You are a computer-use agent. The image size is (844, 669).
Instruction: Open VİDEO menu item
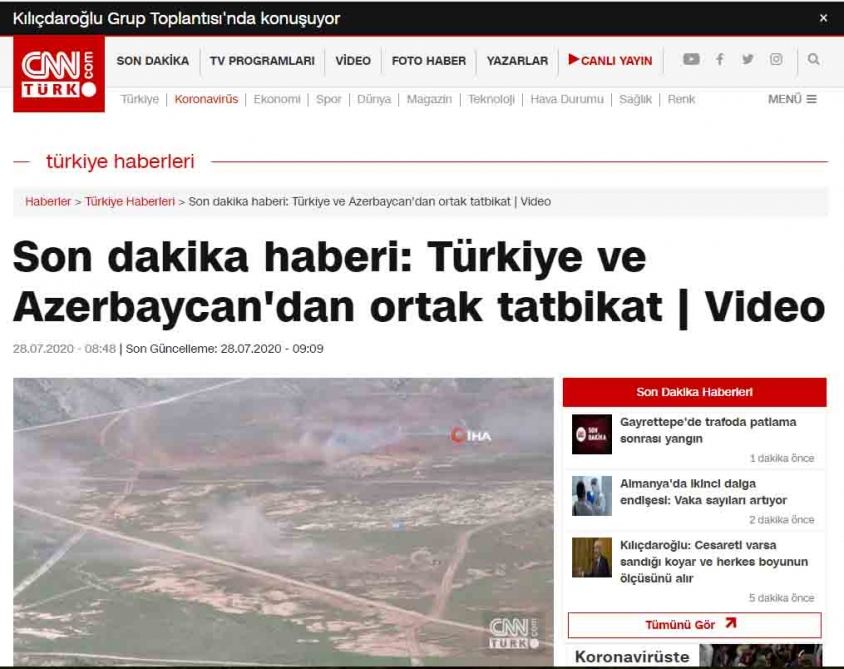point(353,61)
